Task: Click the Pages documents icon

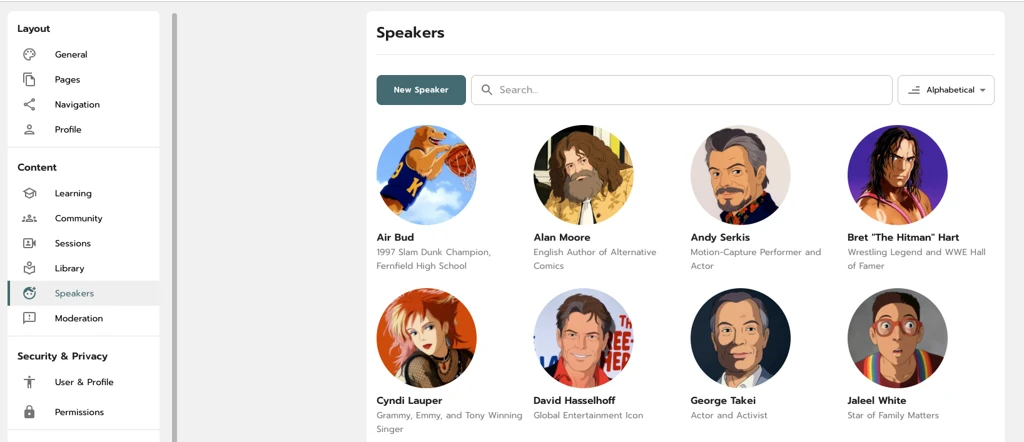Action: [x=29, y=80]
